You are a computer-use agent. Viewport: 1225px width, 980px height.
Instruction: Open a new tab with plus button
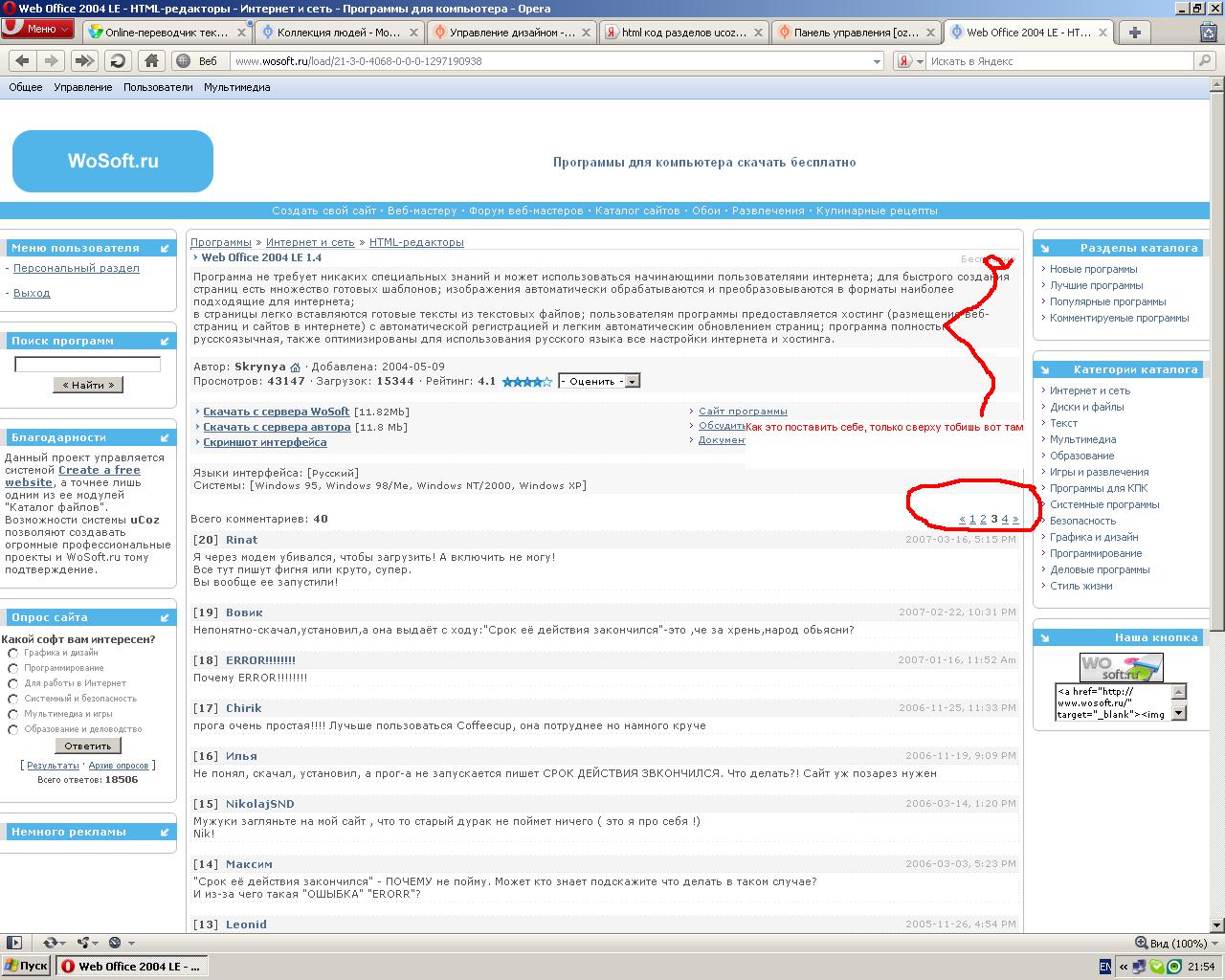(1135, 32)
